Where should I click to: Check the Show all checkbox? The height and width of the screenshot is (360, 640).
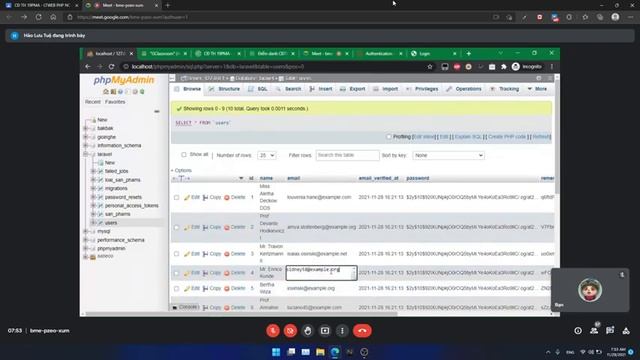point(184,155)
